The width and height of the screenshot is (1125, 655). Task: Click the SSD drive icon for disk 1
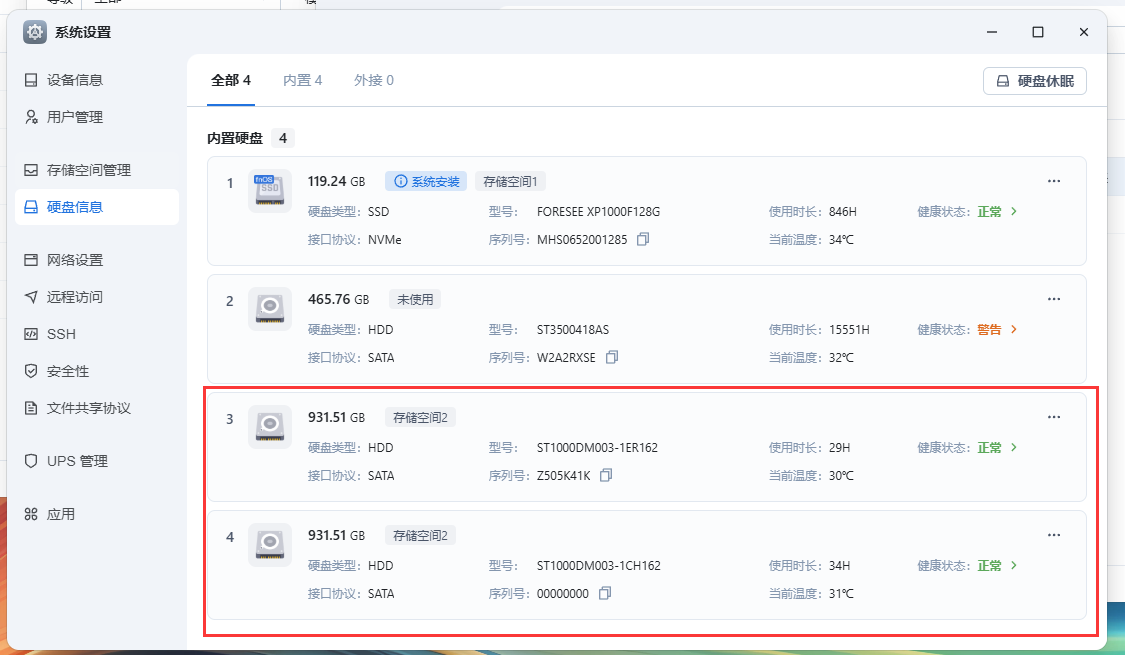pyautogui.click(x=270, y=191)
